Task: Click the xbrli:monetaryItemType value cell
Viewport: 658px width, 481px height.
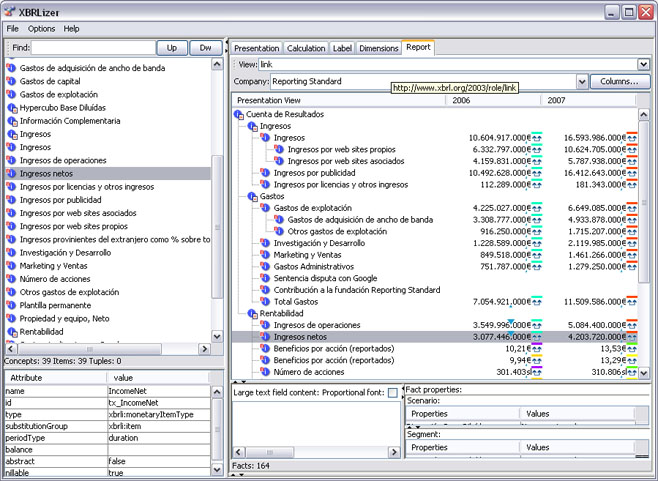Action: (159, 414)
